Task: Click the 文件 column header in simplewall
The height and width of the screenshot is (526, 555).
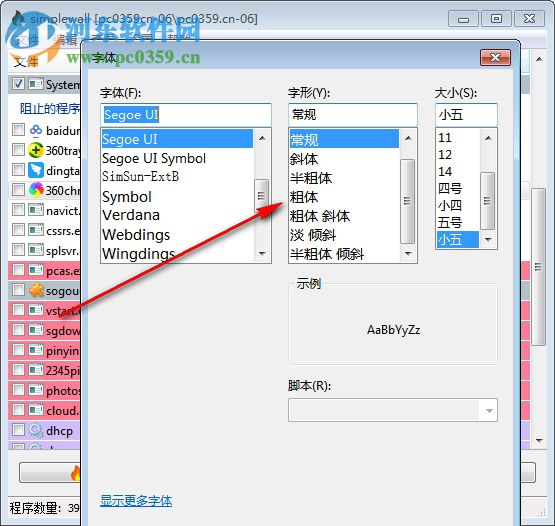Action: [27, 62]
